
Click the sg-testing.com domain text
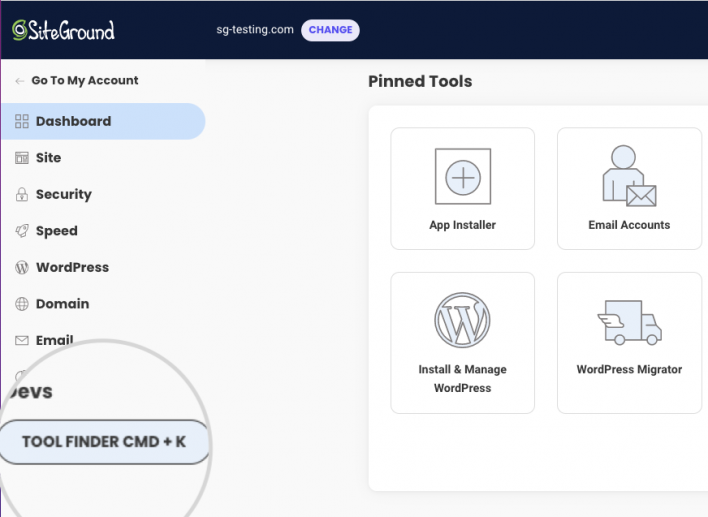click(x=255, y=30)
